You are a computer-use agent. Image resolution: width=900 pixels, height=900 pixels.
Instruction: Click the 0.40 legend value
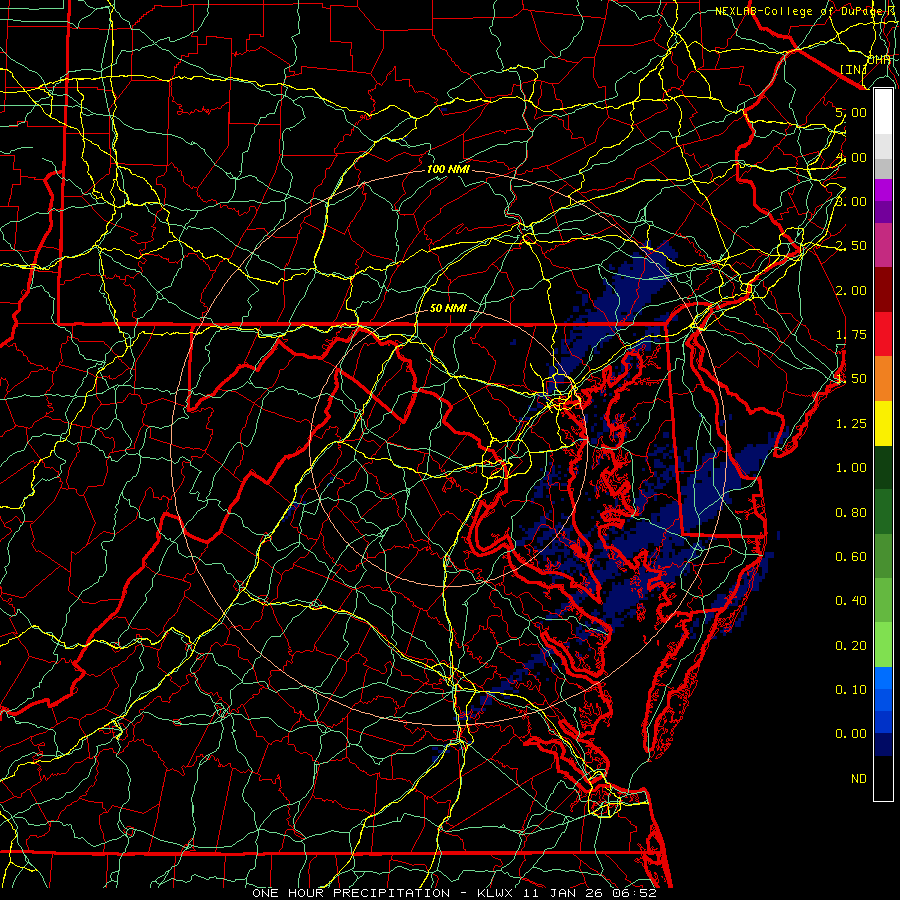(x=851, y=601)
